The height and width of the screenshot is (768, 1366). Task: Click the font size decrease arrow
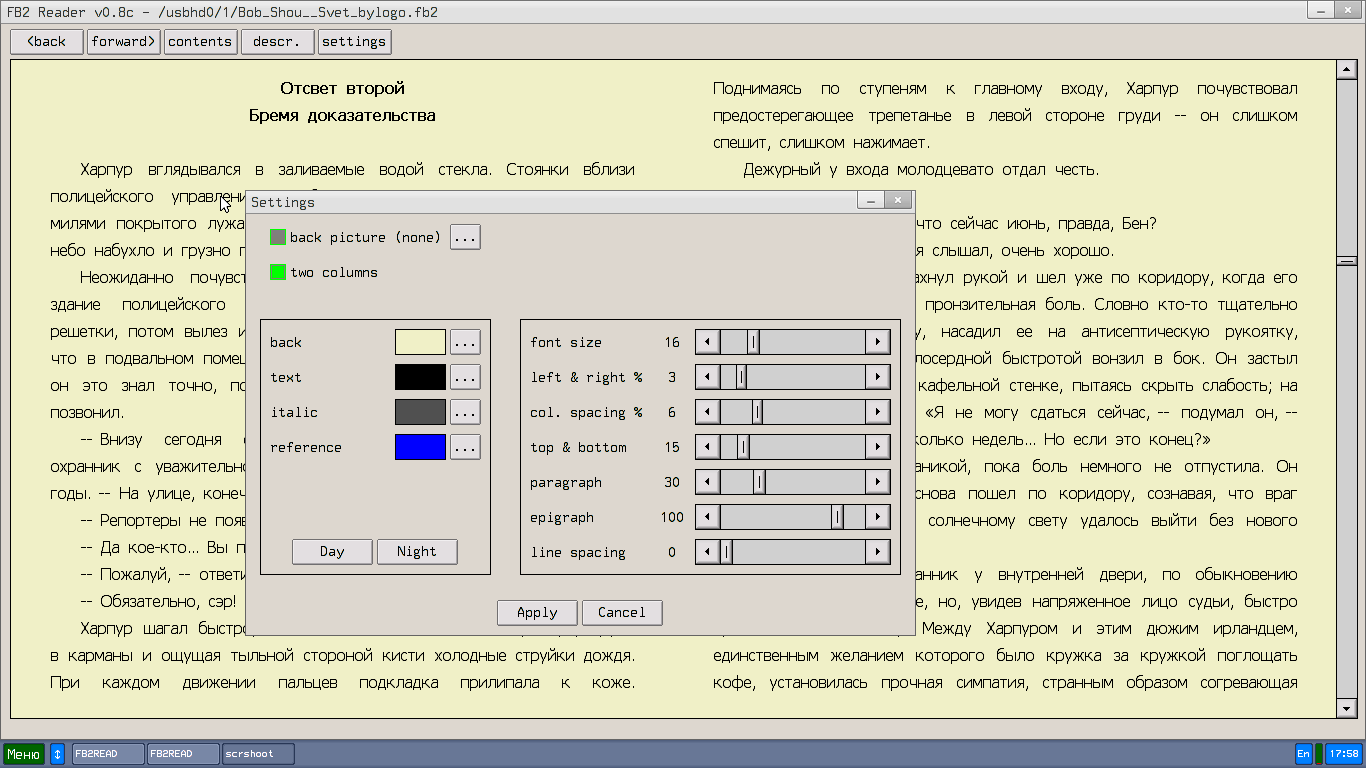point(708,342)
